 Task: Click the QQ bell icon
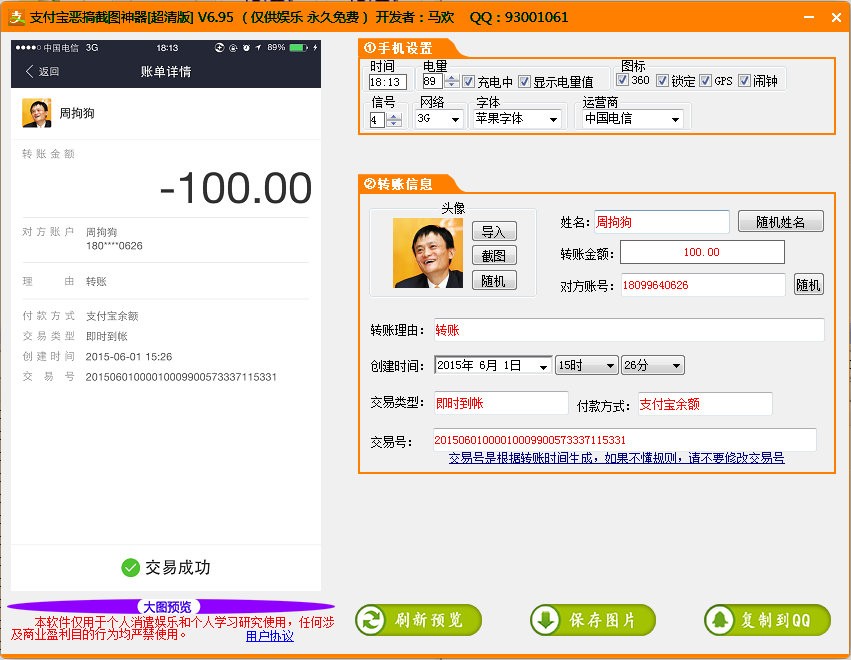click(x=720, y=620)
